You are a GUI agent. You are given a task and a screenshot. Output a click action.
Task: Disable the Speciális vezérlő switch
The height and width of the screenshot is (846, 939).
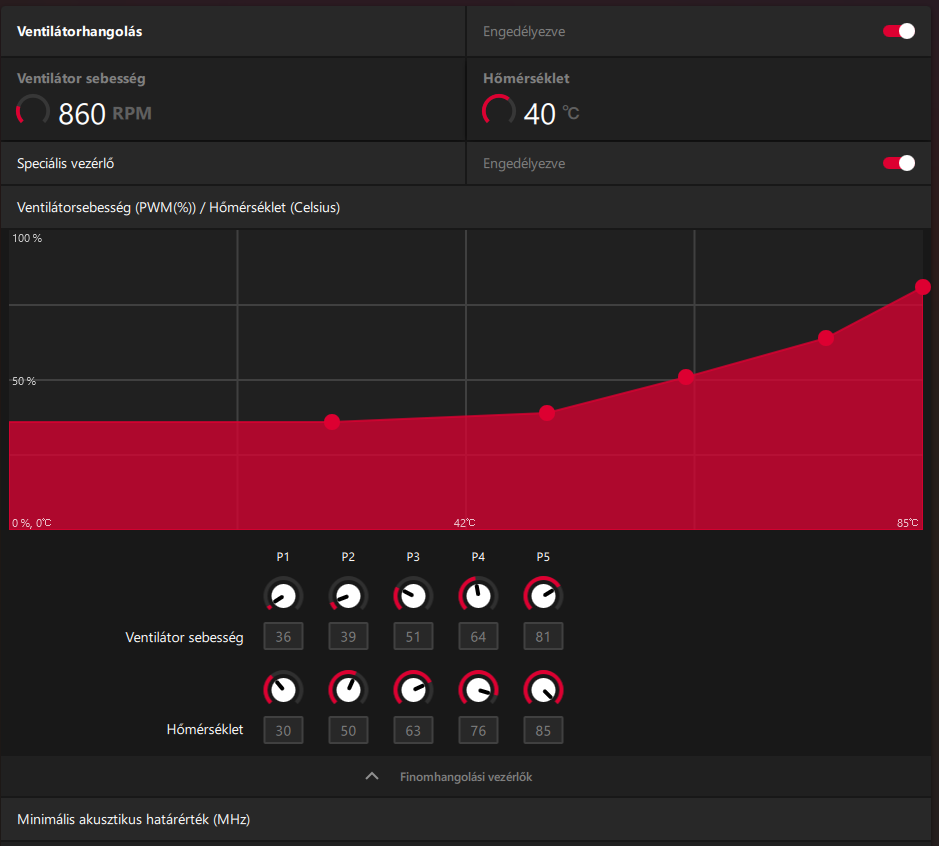click(898, 163)
